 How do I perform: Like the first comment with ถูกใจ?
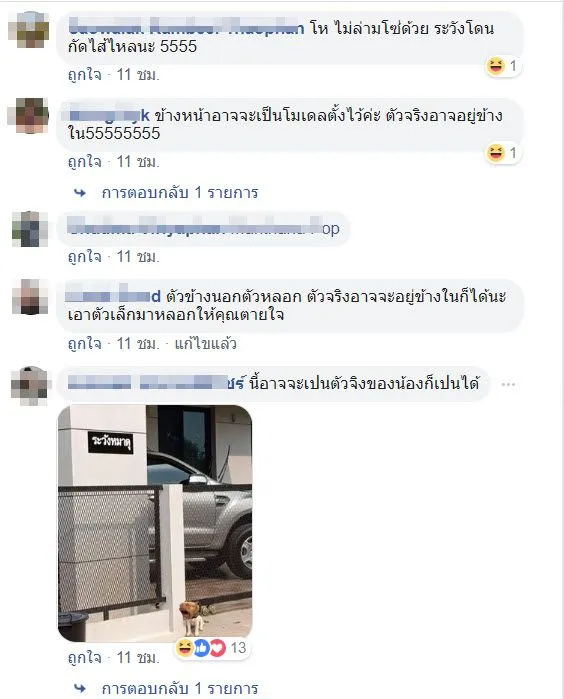click(x=85, y=75)
